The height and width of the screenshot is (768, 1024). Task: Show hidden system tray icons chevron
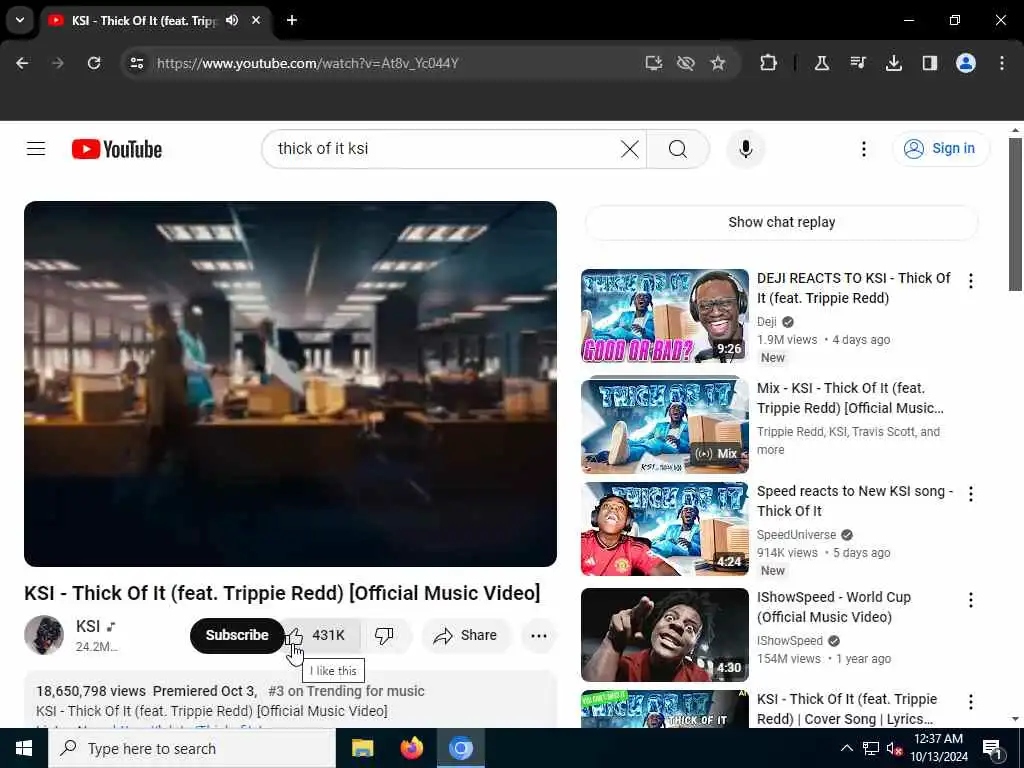point(846,748)
